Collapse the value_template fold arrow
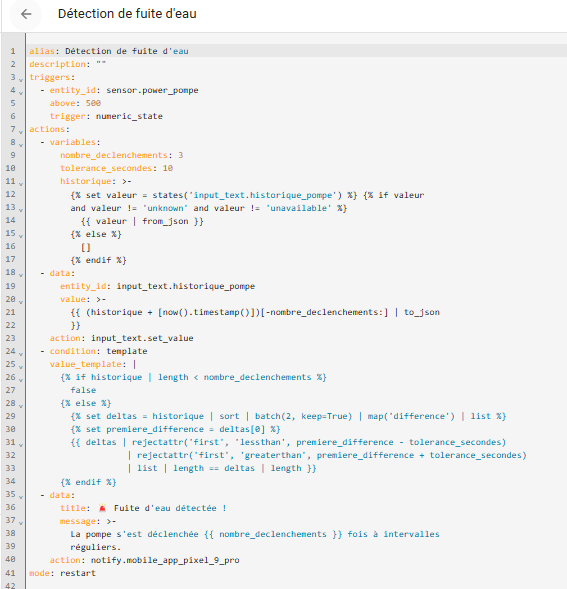The image size is (567, 589). (21, 367)
